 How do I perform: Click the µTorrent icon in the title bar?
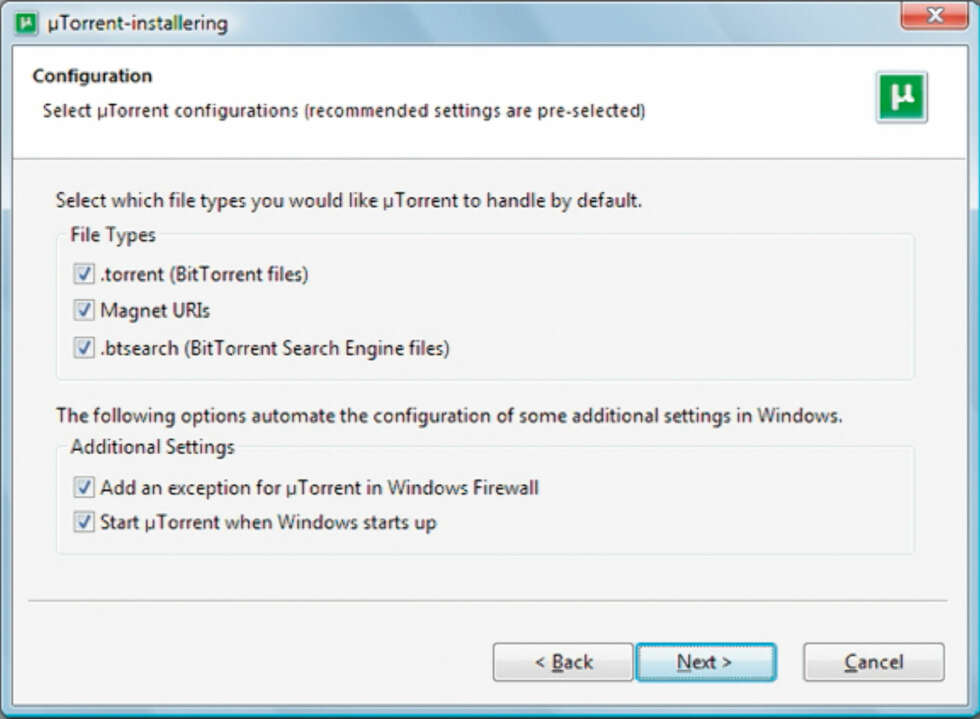click(26, 24)
